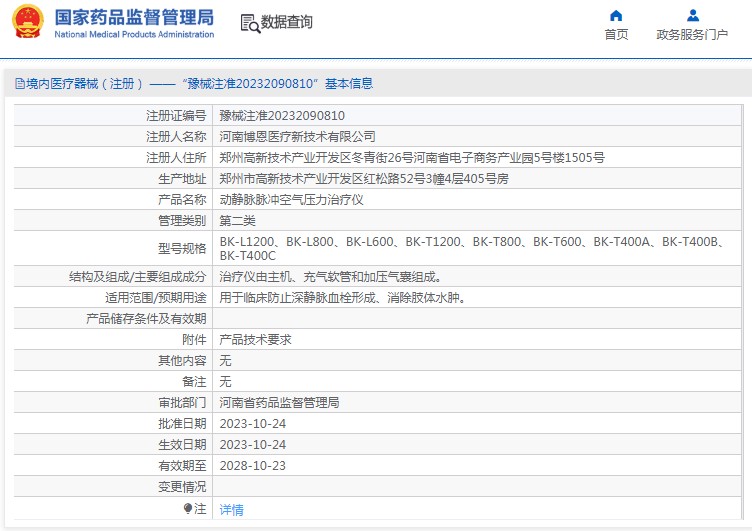Click the 备注 row label
Viewport: 752px width, 531px height.
(194, 382)
